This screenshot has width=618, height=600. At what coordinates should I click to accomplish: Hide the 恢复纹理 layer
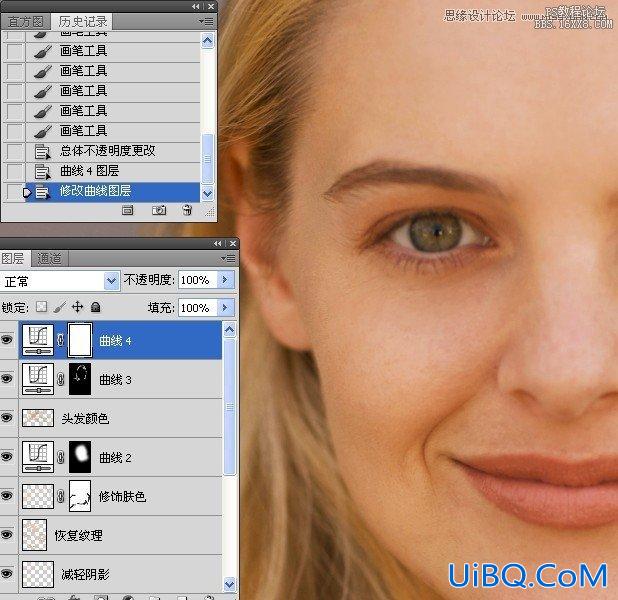coord(7,535)
